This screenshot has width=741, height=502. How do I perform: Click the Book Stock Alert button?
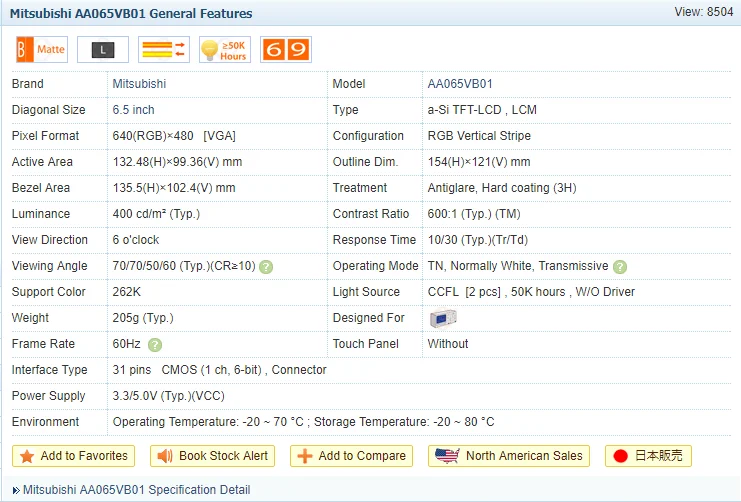pyautogui.click(x=213, y=456)
